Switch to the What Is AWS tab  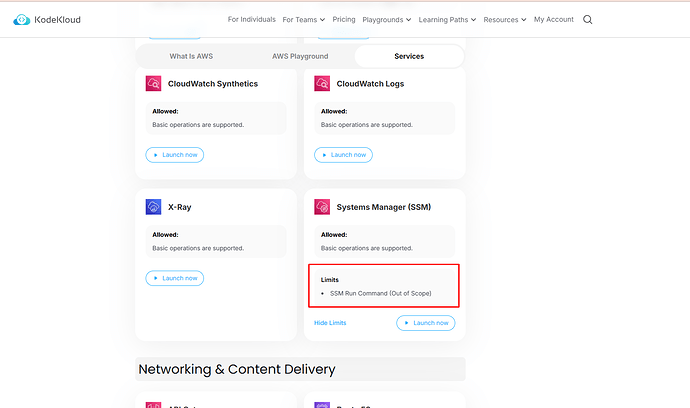coord(190,56)
